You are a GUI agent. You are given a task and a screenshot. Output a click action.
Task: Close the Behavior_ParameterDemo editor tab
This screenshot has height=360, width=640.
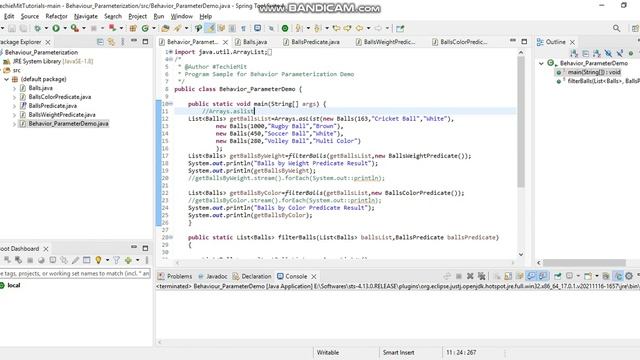click(x=225, y=42)
